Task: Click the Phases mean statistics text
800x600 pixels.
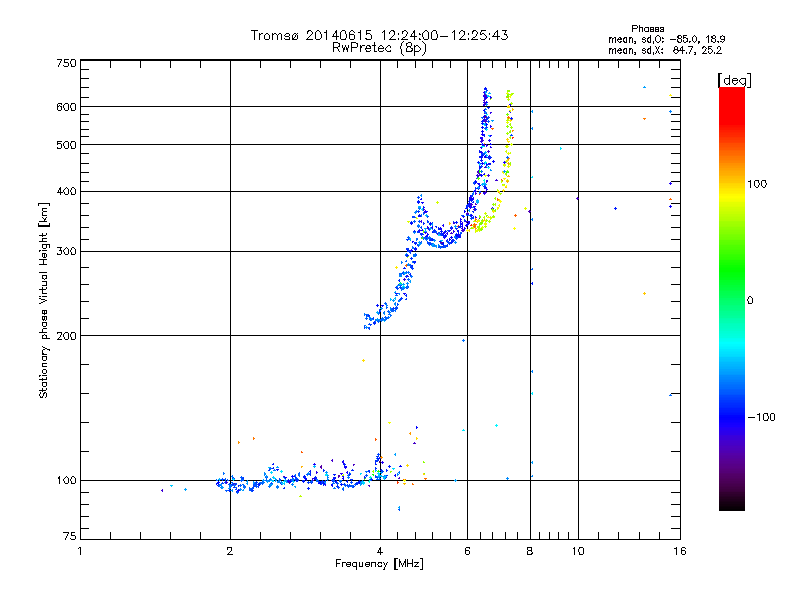Action: 666,40
